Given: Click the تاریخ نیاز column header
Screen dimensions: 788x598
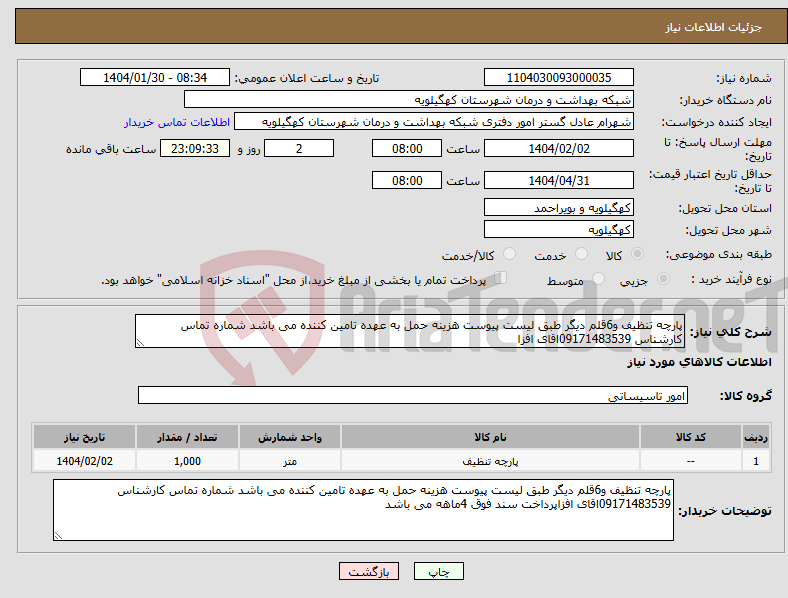Looking at the screenshot, I should click(x=84, y=437).
